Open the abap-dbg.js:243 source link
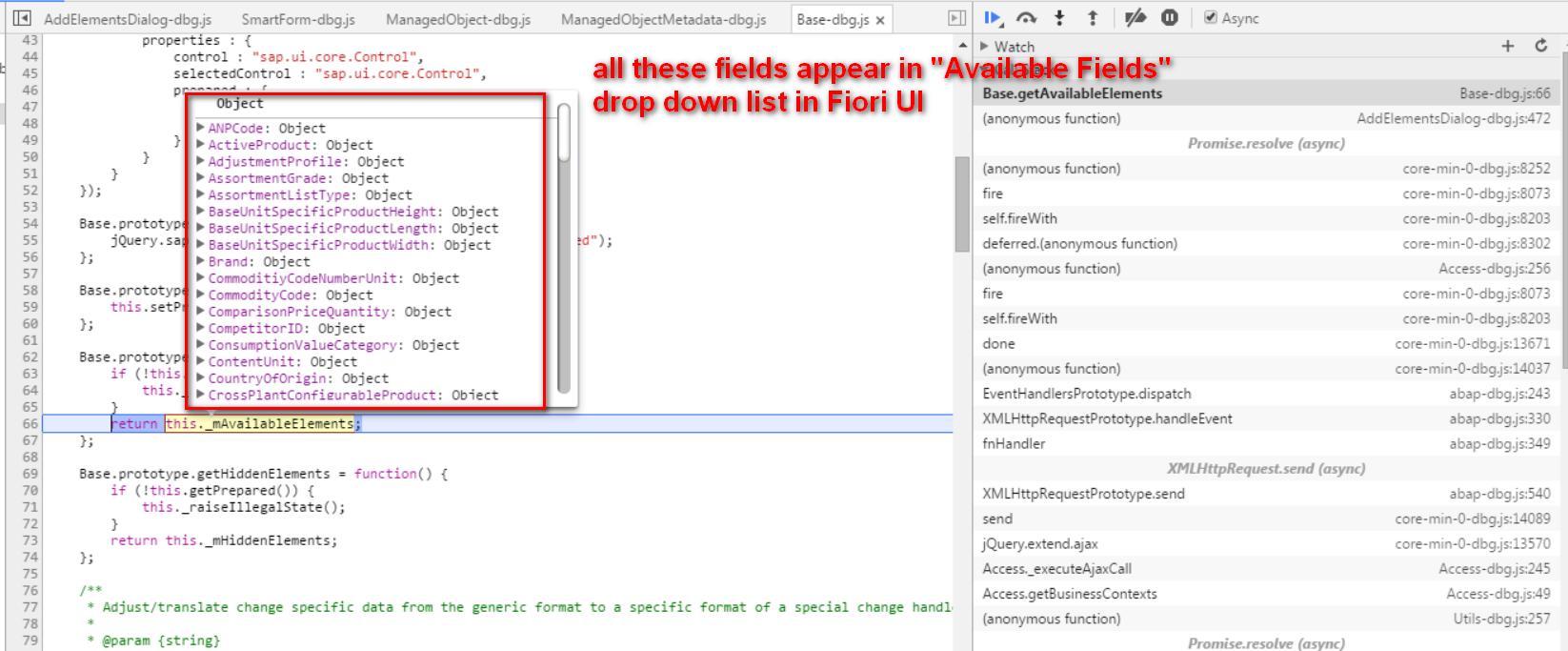This screenshot has width=1568, height=651. pyautogui.click(x=1499, y=394)
